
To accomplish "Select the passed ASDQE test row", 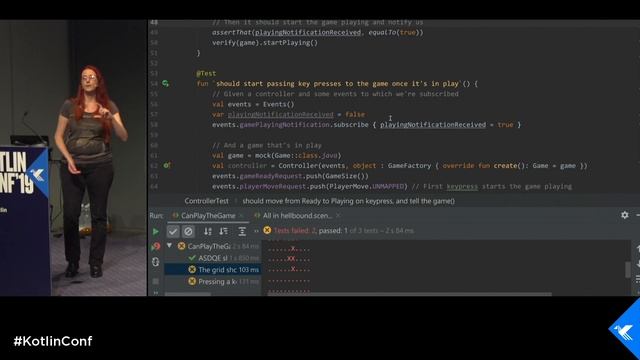I will tap(213, 258).
